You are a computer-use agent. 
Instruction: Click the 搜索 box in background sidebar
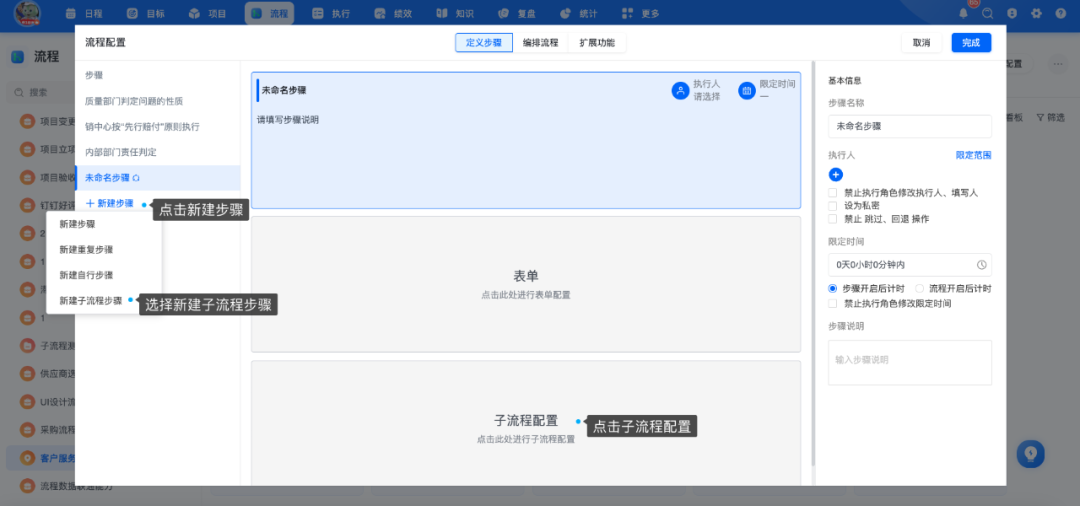coord(41,92)
